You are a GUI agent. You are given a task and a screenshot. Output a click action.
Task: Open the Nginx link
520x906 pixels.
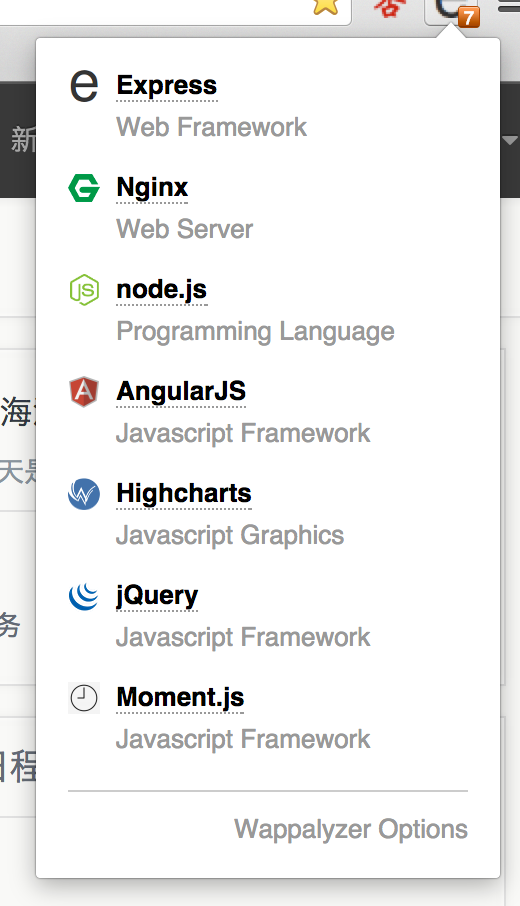point(153,188)
